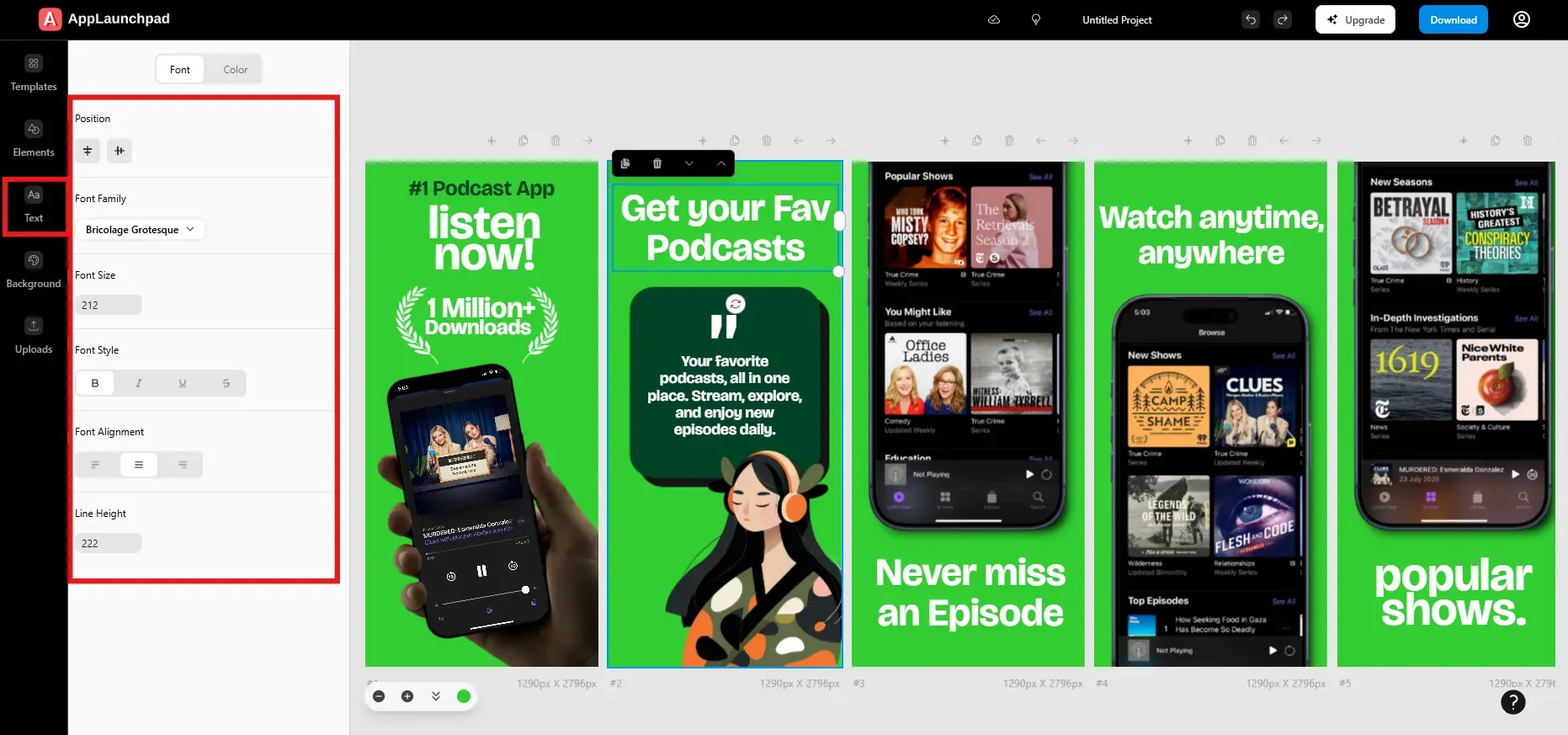Duplicate screenshot #3
1568x735 pixels.
[977, 141]
